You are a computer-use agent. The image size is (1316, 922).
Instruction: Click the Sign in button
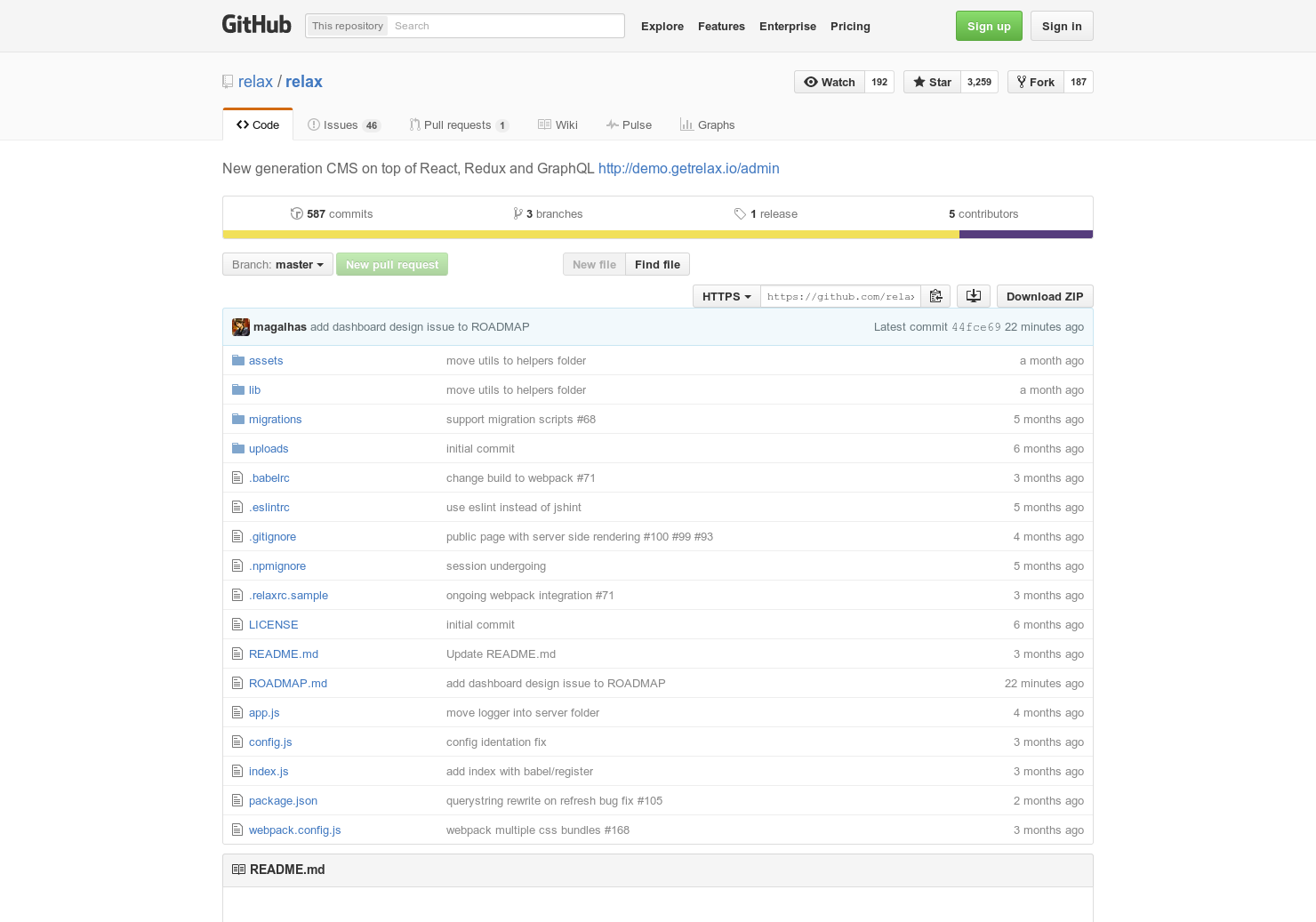tap(1062, 26)
